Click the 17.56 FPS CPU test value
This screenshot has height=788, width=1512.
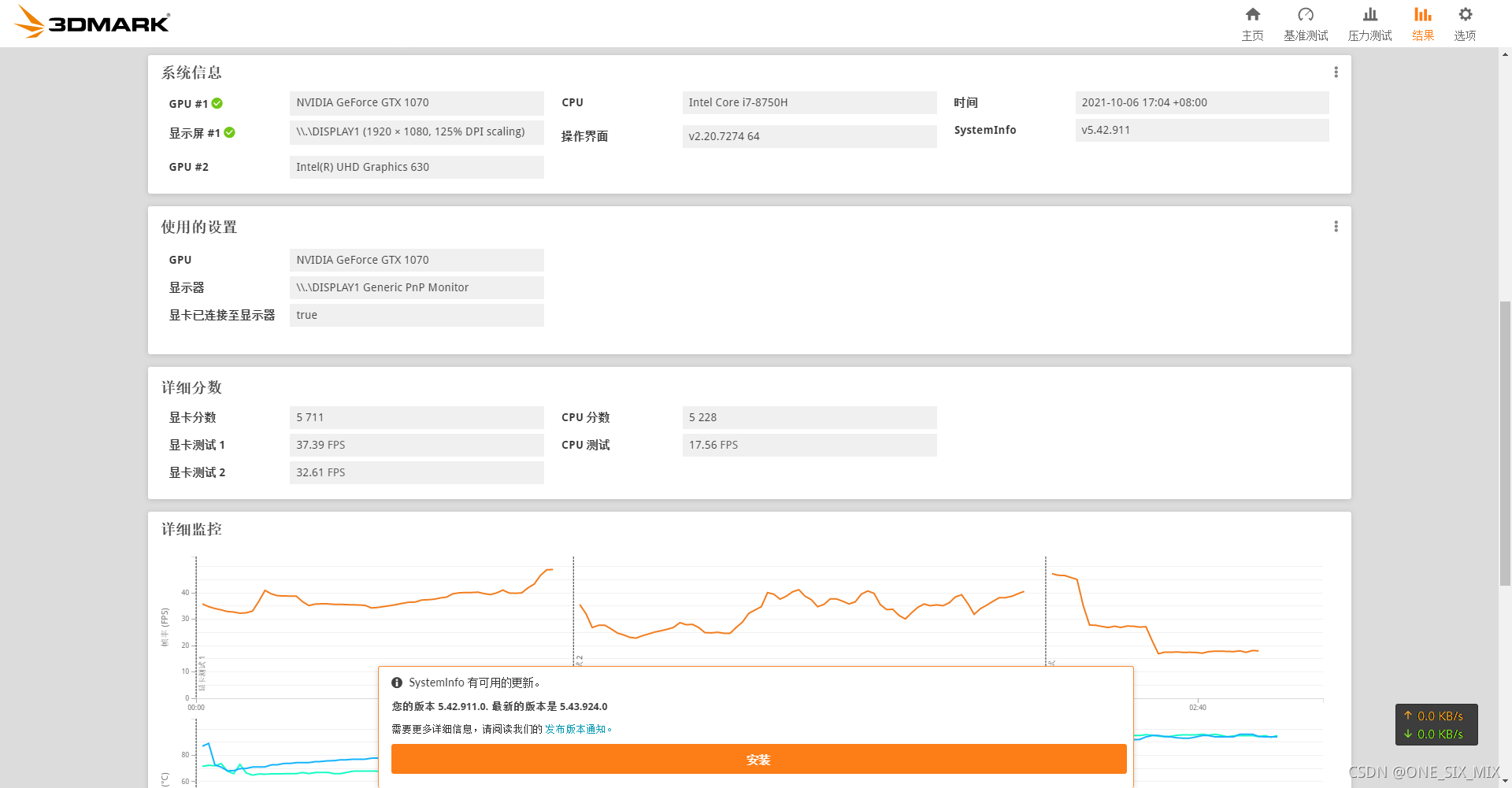(810, 445)
